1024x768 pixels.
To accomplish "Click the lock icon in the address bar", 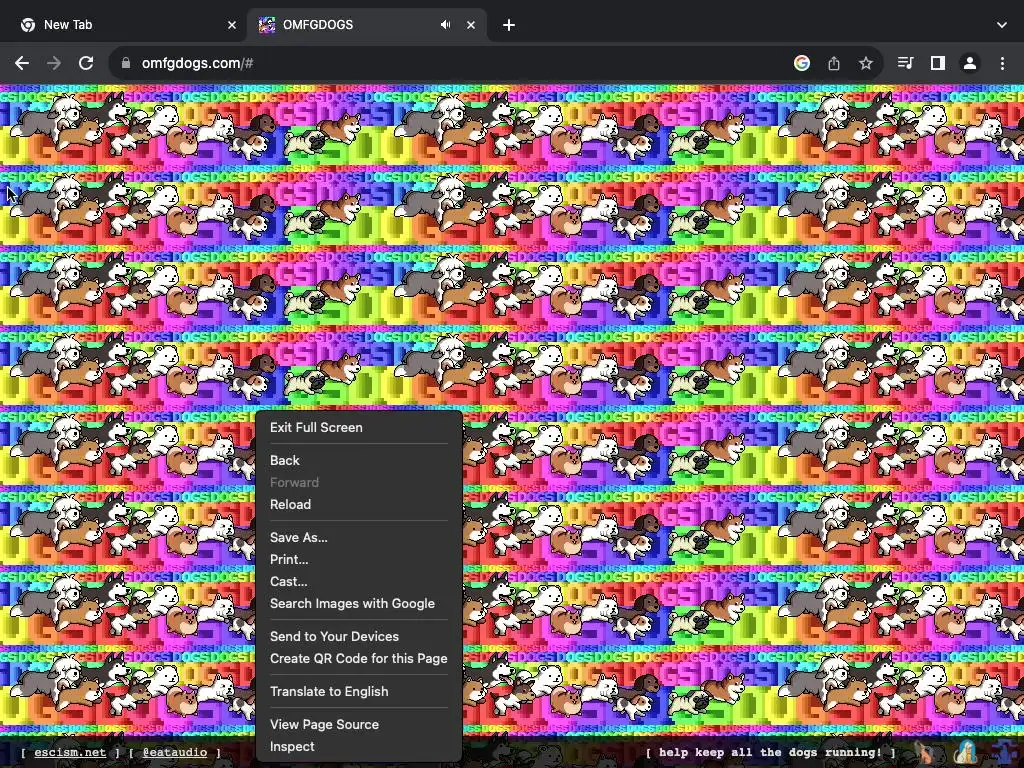I will [x=126, y=63].
